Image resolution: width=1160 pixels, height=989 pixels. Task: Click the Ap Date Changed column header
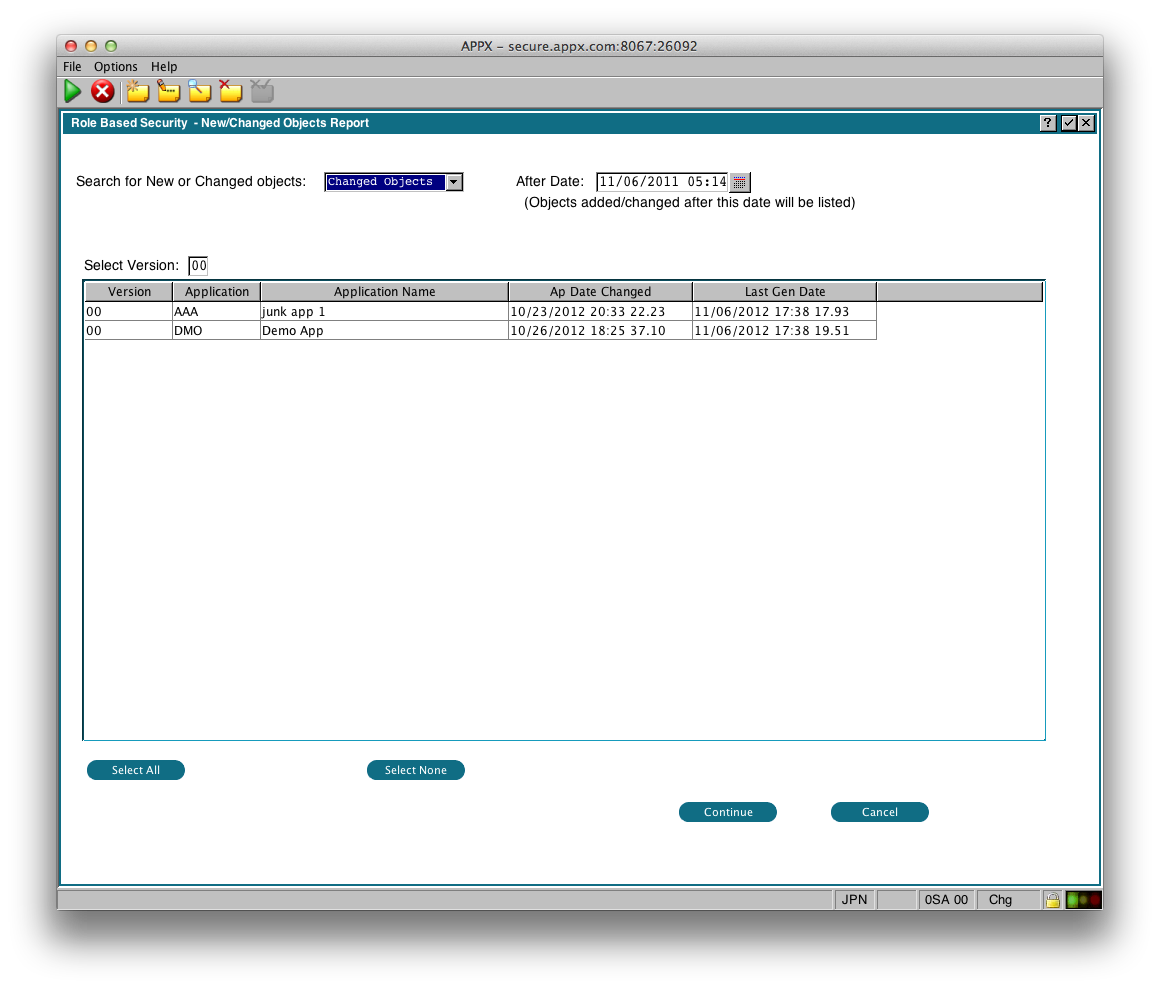(600, 292)
